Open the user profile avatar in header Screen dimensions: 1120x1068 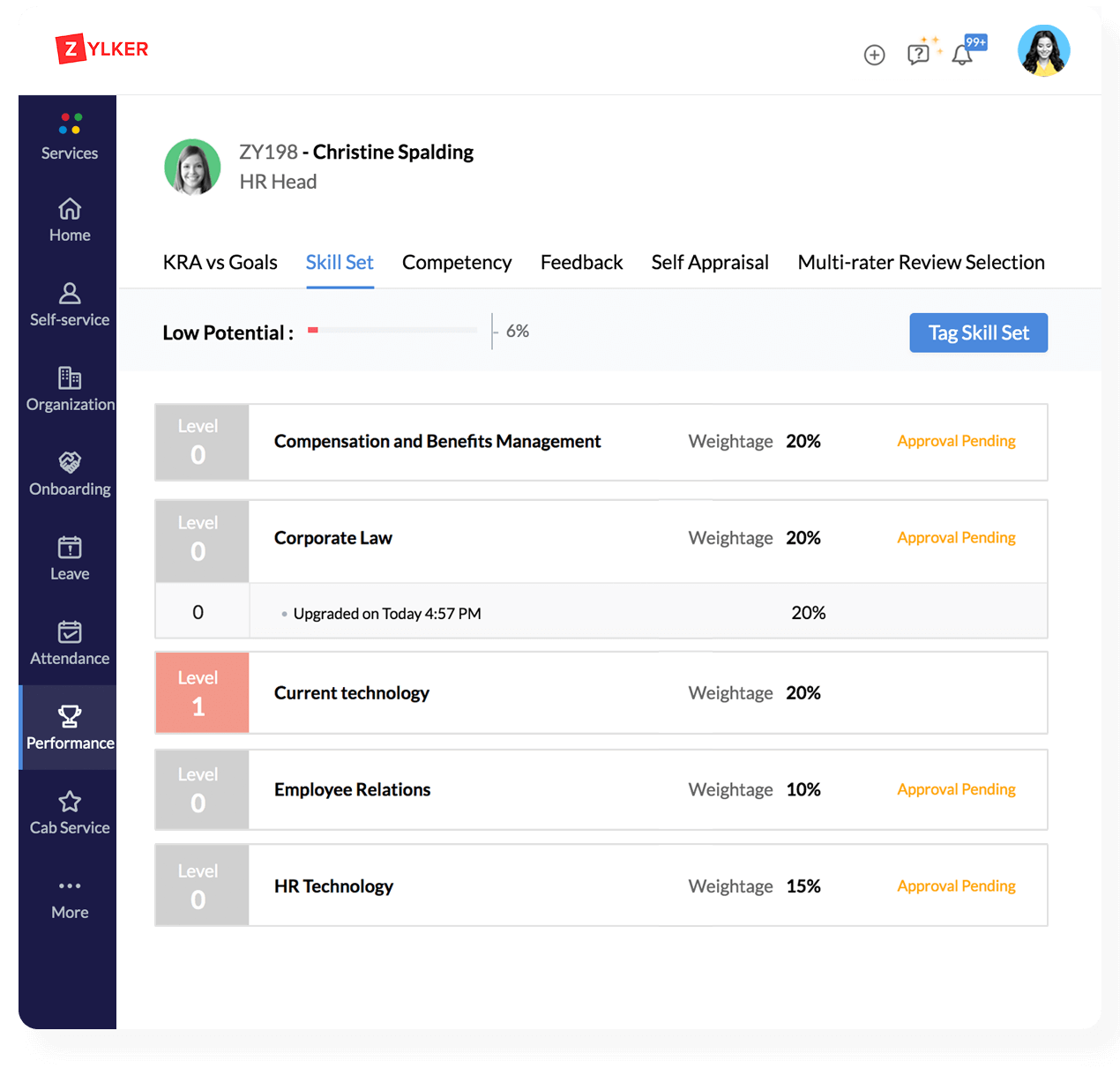pos(1043,50)
